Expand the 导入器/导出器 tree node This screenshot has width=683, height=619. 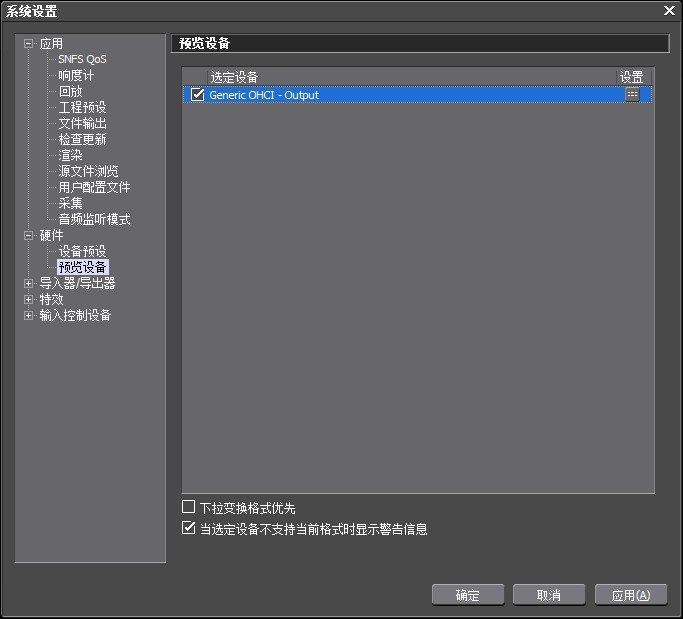(x=28, y=283)
